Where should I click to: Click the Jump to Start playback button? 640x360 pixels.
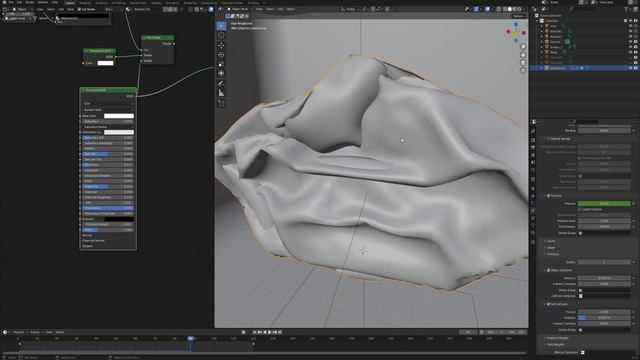click(x=254, y=332)
